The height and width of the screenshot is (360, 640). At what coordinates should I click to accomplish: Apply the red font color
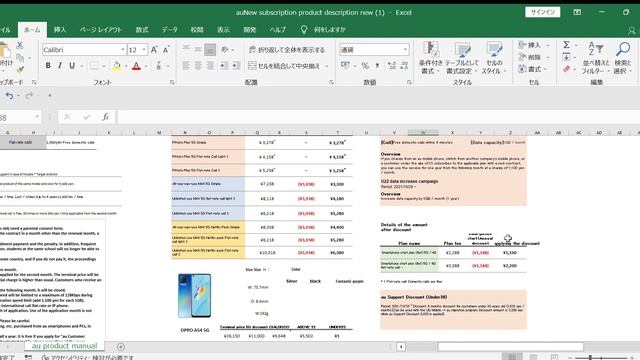pos(136,65)
